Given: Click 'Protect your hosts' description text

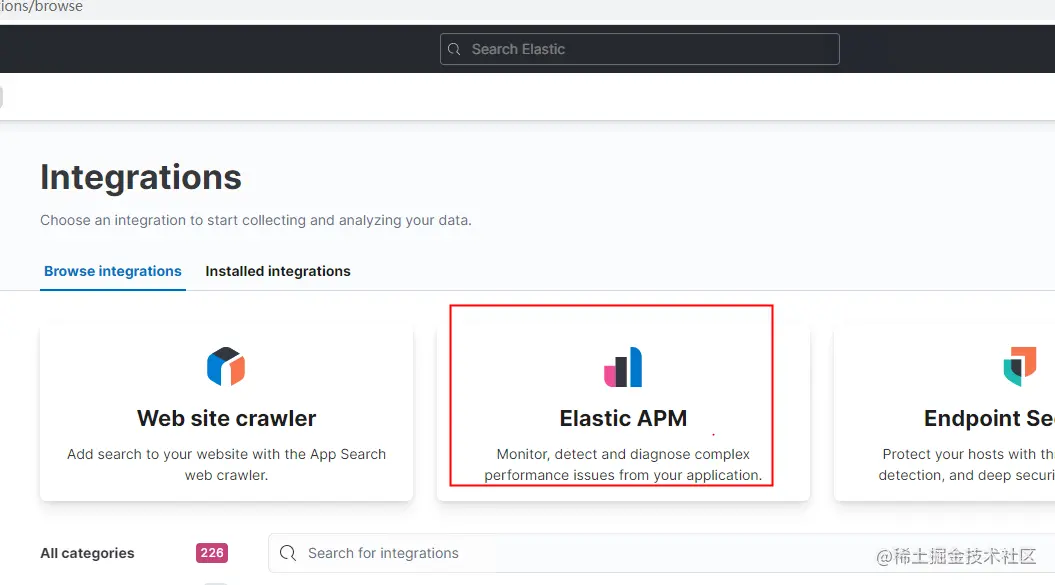Looking at the screenshot, I should pyautogui.click(x=967, y=464).
